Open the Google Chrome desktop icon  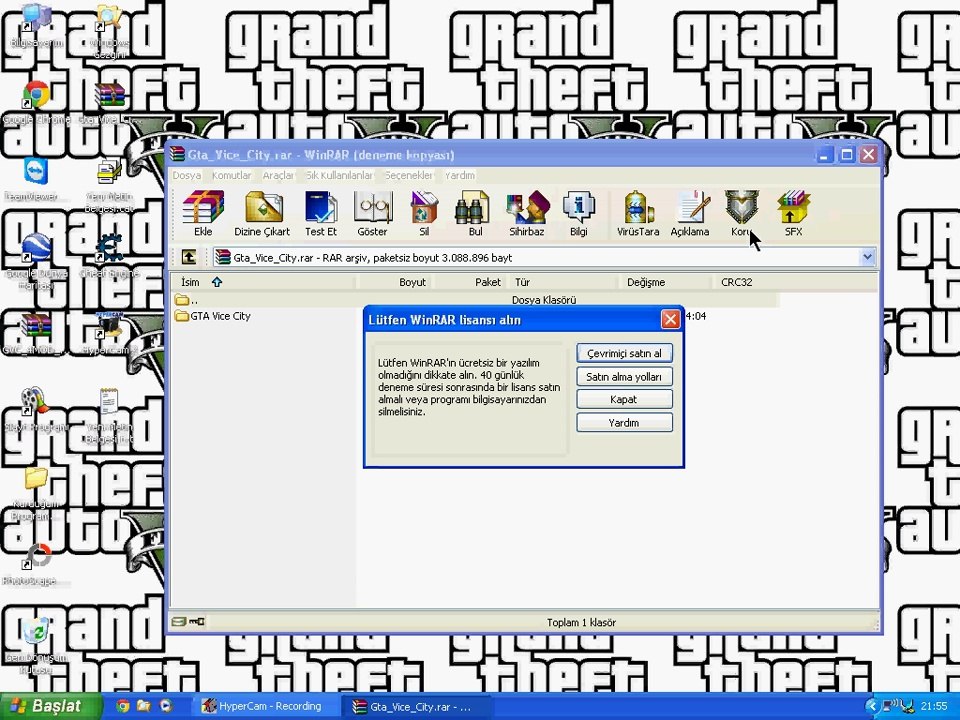[36, 102]
